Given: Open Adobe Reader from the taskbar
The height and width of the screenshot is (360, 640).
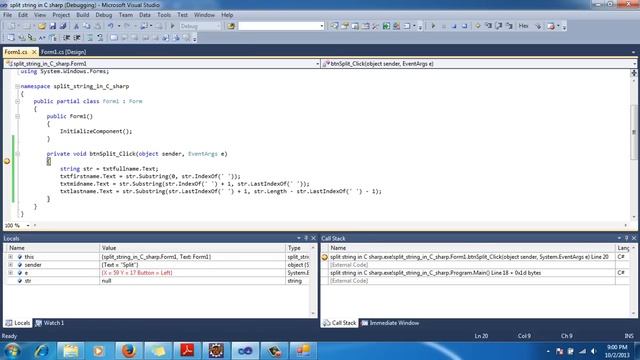Looking at the screenshot, I should 187,350.
